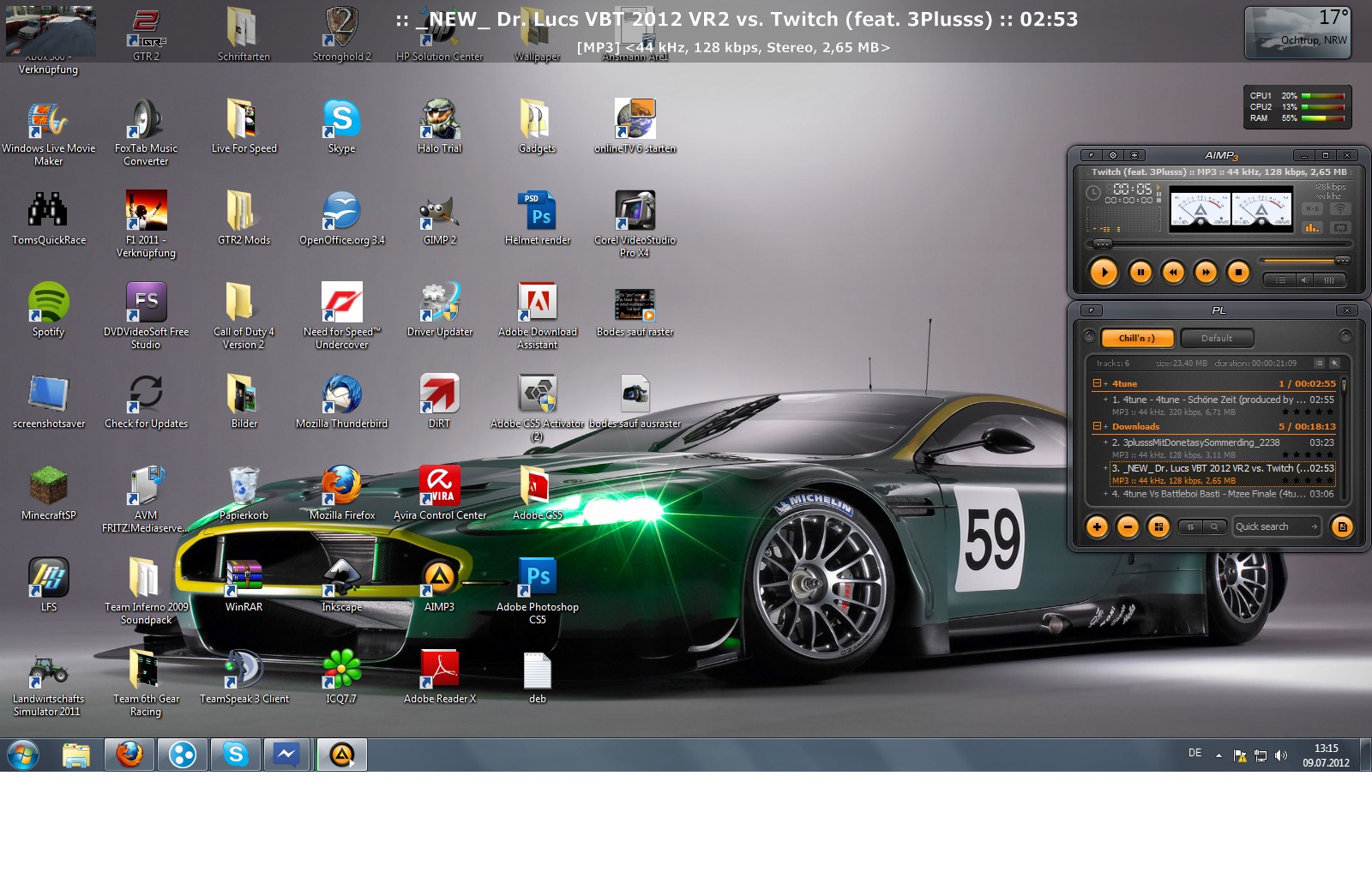Toggle playlist window button in AIMP
The image size is (1372, 878).
coord(1280,280)
